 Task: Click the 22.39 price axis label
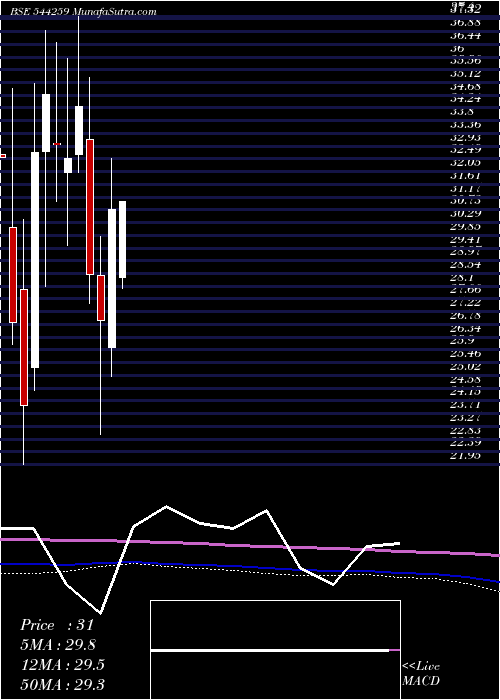pyautogui.click(x=466, y=443)
